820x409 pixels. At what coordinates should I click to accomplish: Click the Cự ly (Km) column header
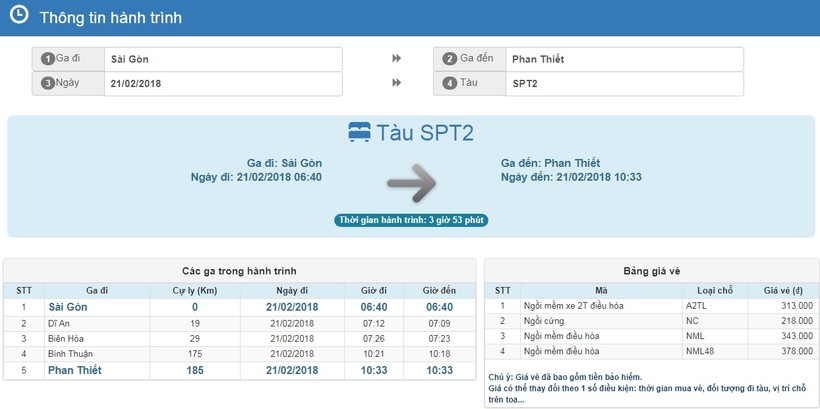tap(195, 291)
